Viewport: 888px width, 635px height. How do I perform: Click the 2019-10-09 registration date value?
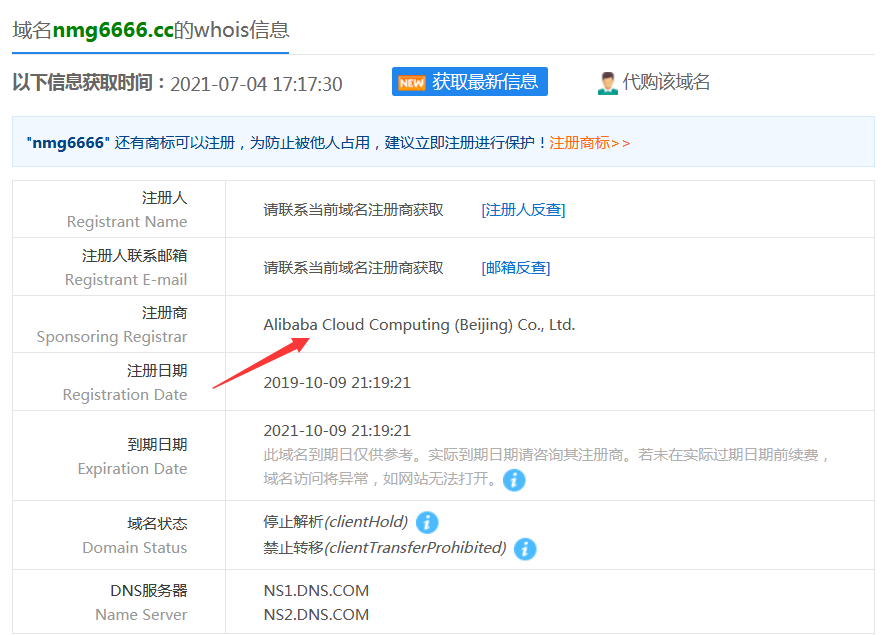pos(337,383)
